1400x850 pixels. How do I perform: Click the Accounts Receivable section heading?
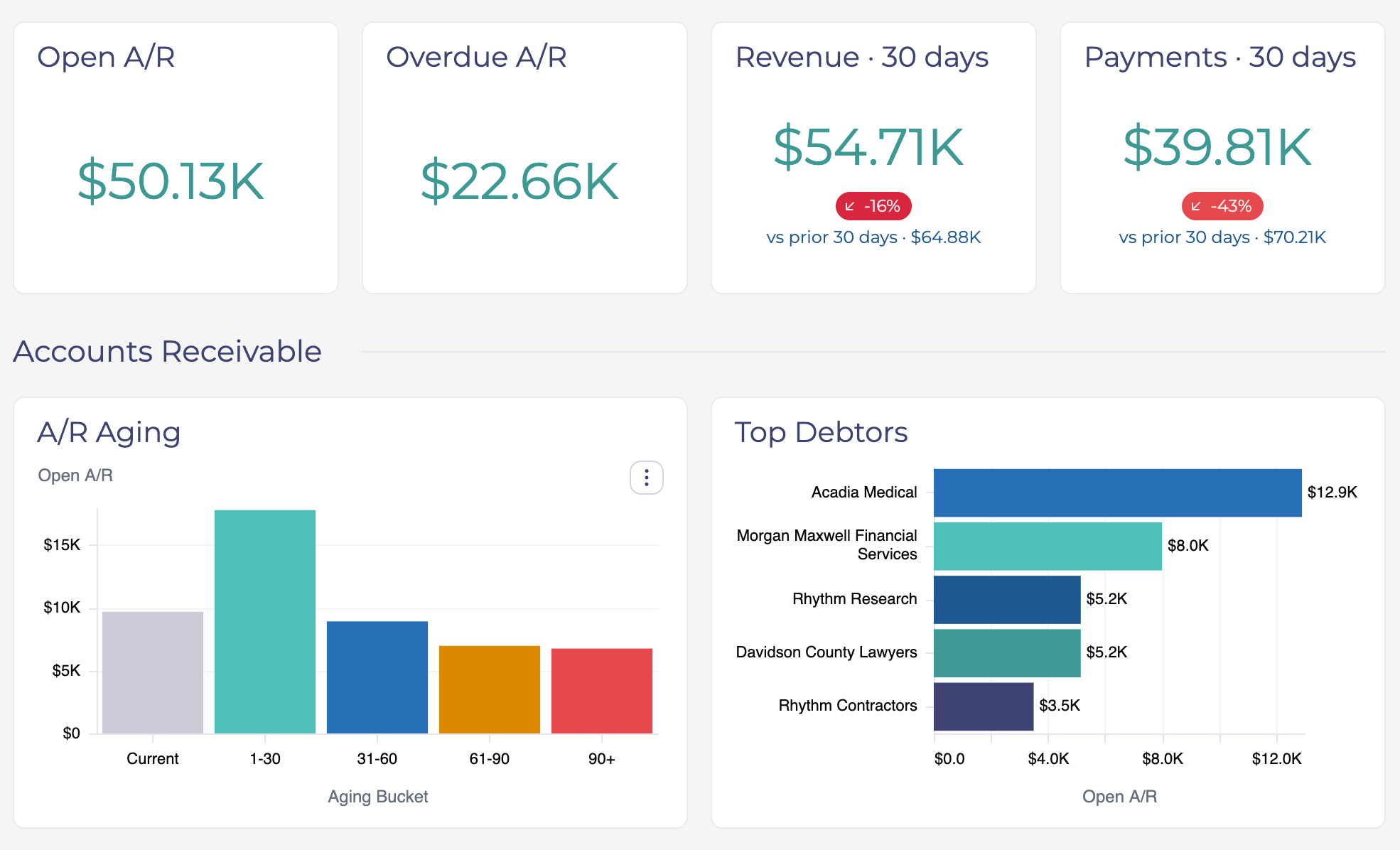coord(168,351)
